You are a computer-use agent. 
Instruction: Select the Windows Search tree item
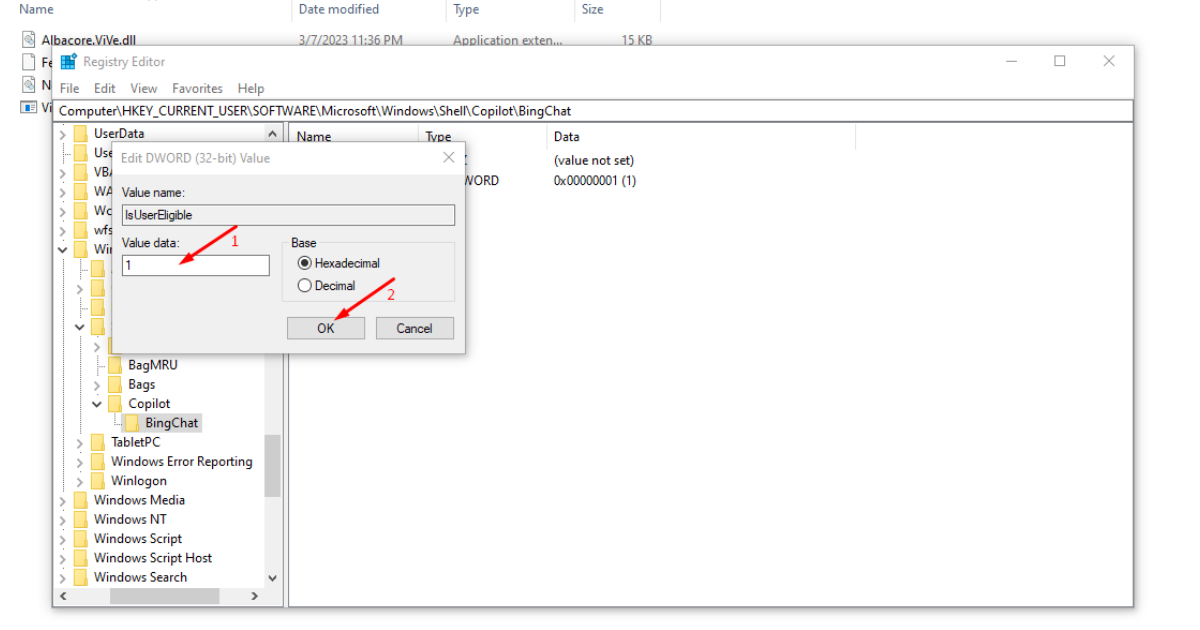140,577
